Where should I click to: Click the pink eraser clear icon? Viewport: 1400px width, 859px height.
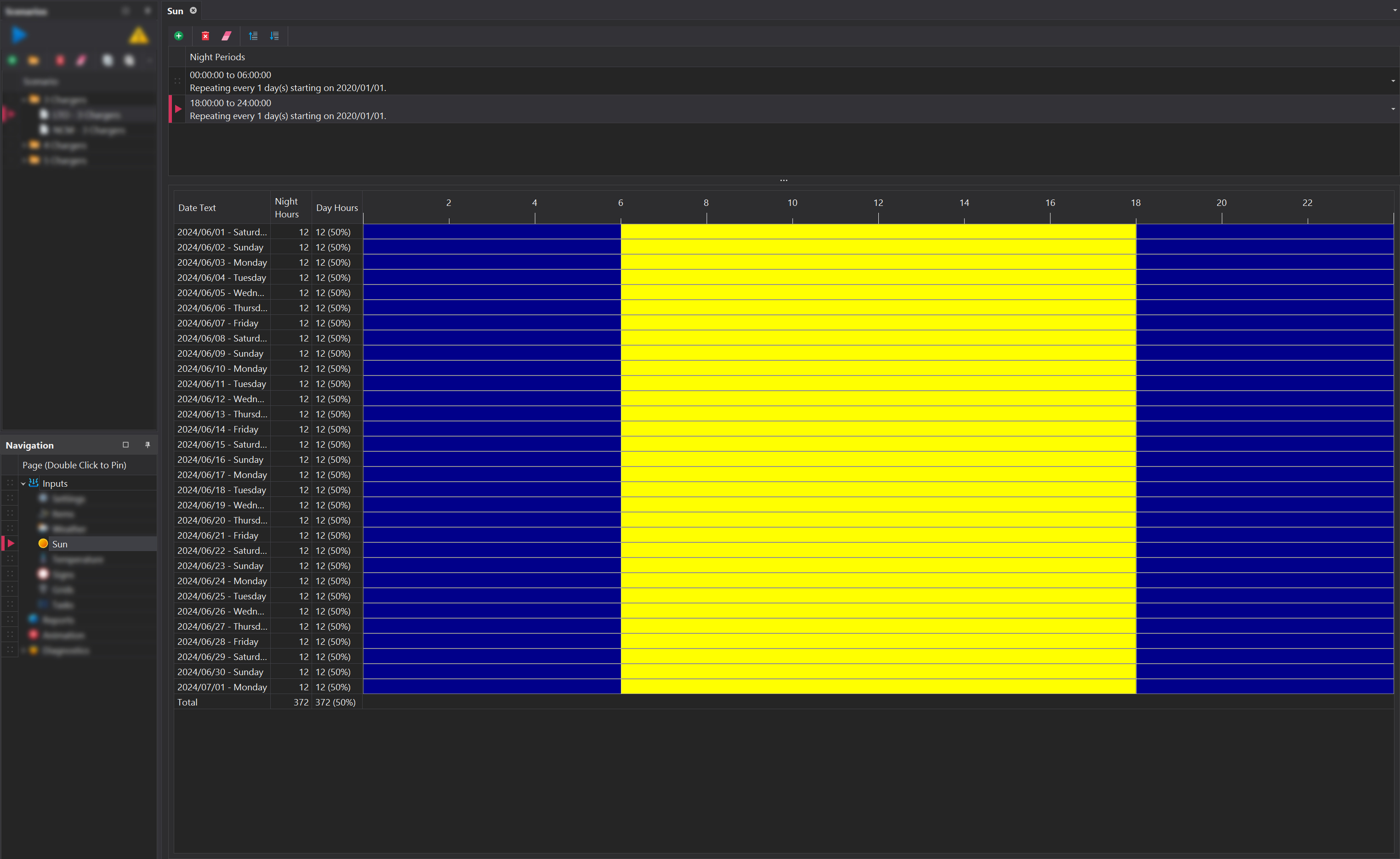[227, 36]
